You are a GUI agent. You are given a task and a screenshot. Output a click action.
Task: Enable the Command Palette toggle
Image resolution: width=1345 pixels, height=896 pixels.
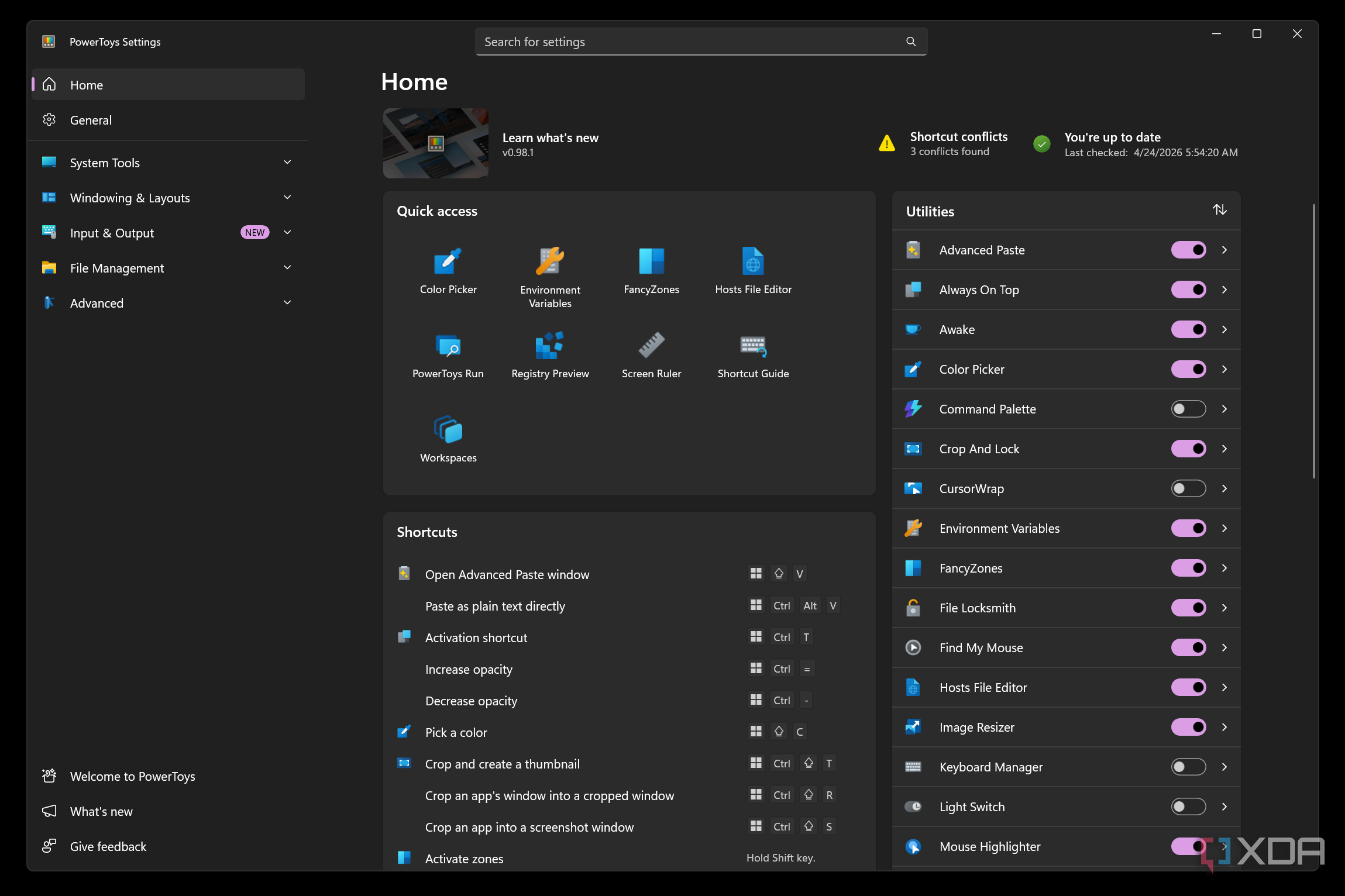coord(1188,409)
